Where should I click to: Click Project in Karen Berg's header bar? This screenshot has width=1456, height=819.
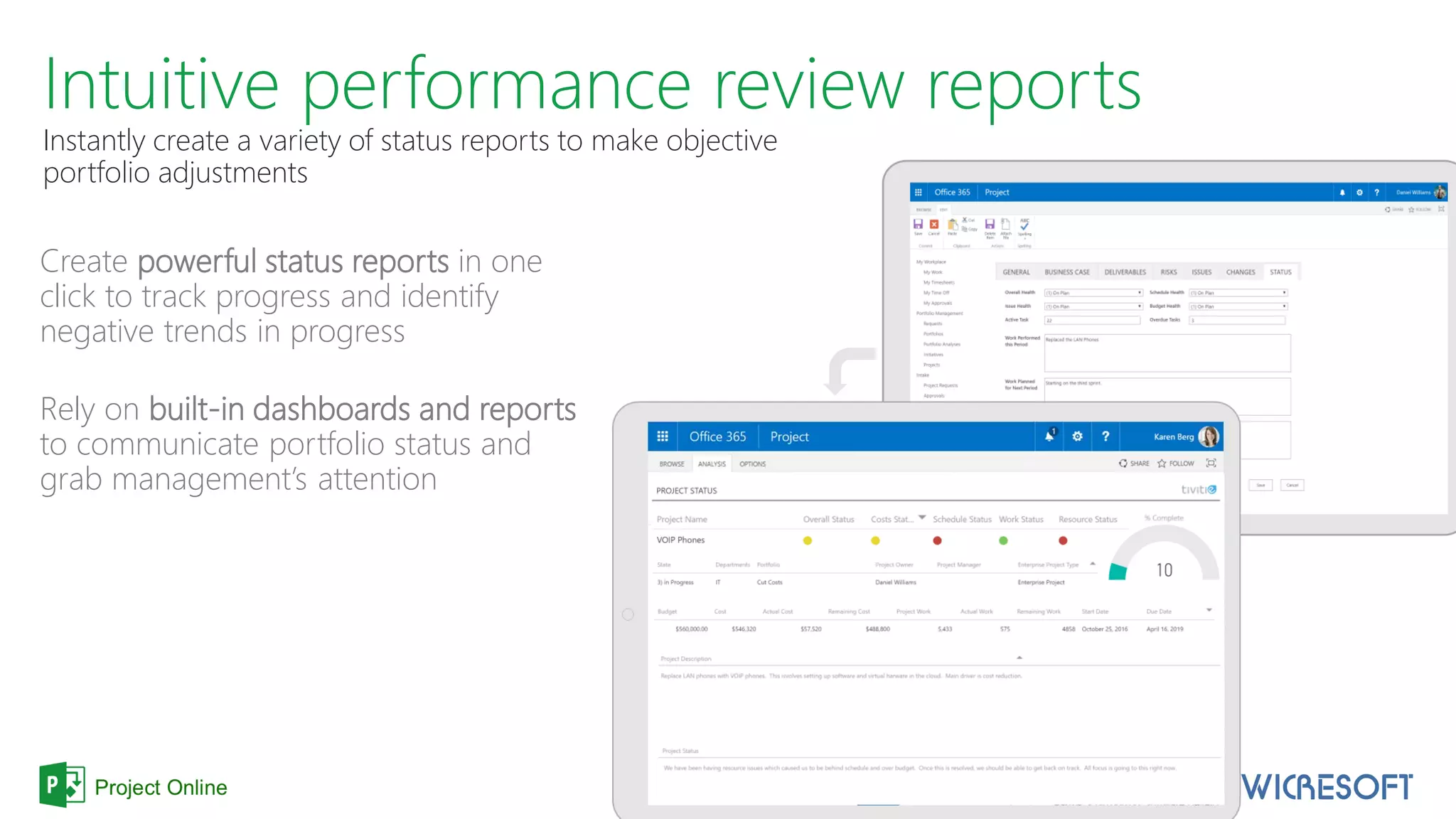(789, 437)
